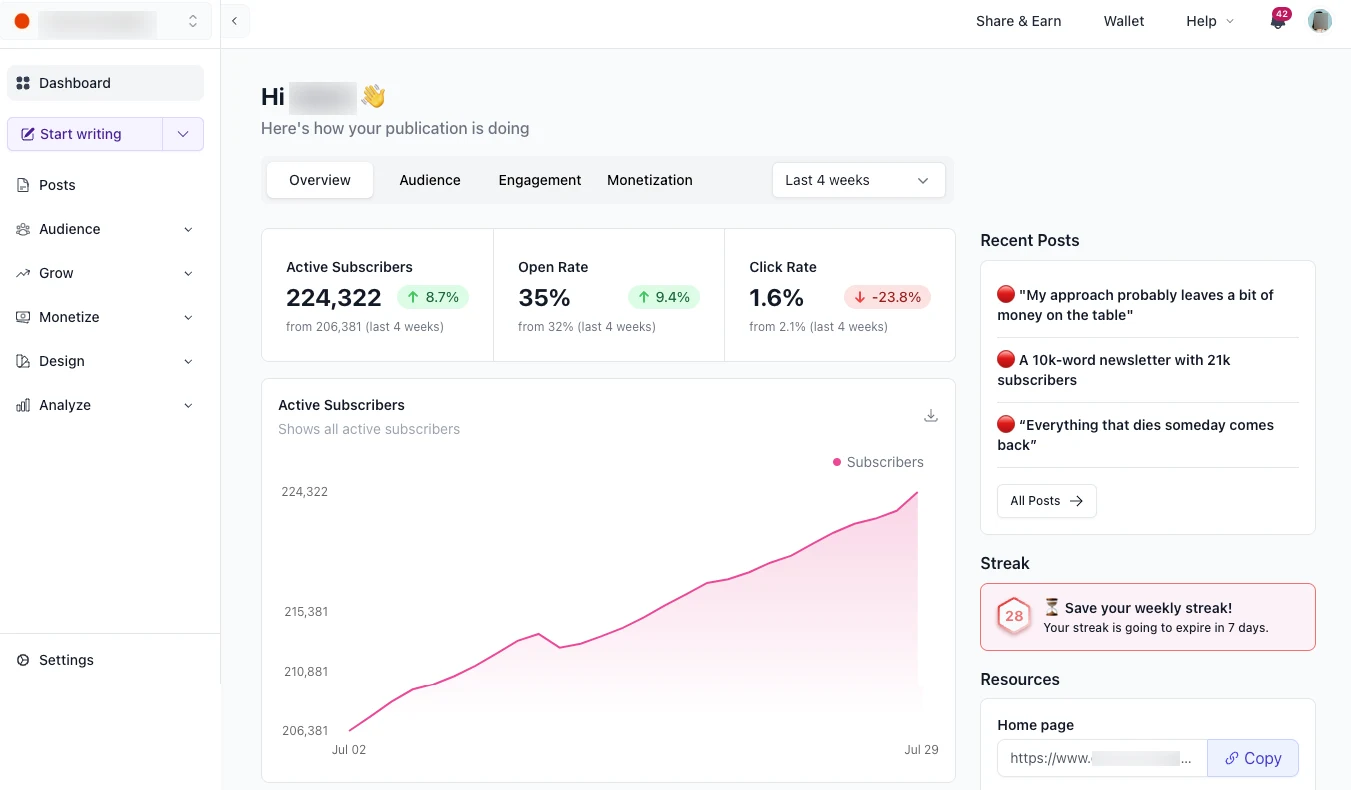
Task: Open Settings from the gear icon
Action: coord(22,660)
